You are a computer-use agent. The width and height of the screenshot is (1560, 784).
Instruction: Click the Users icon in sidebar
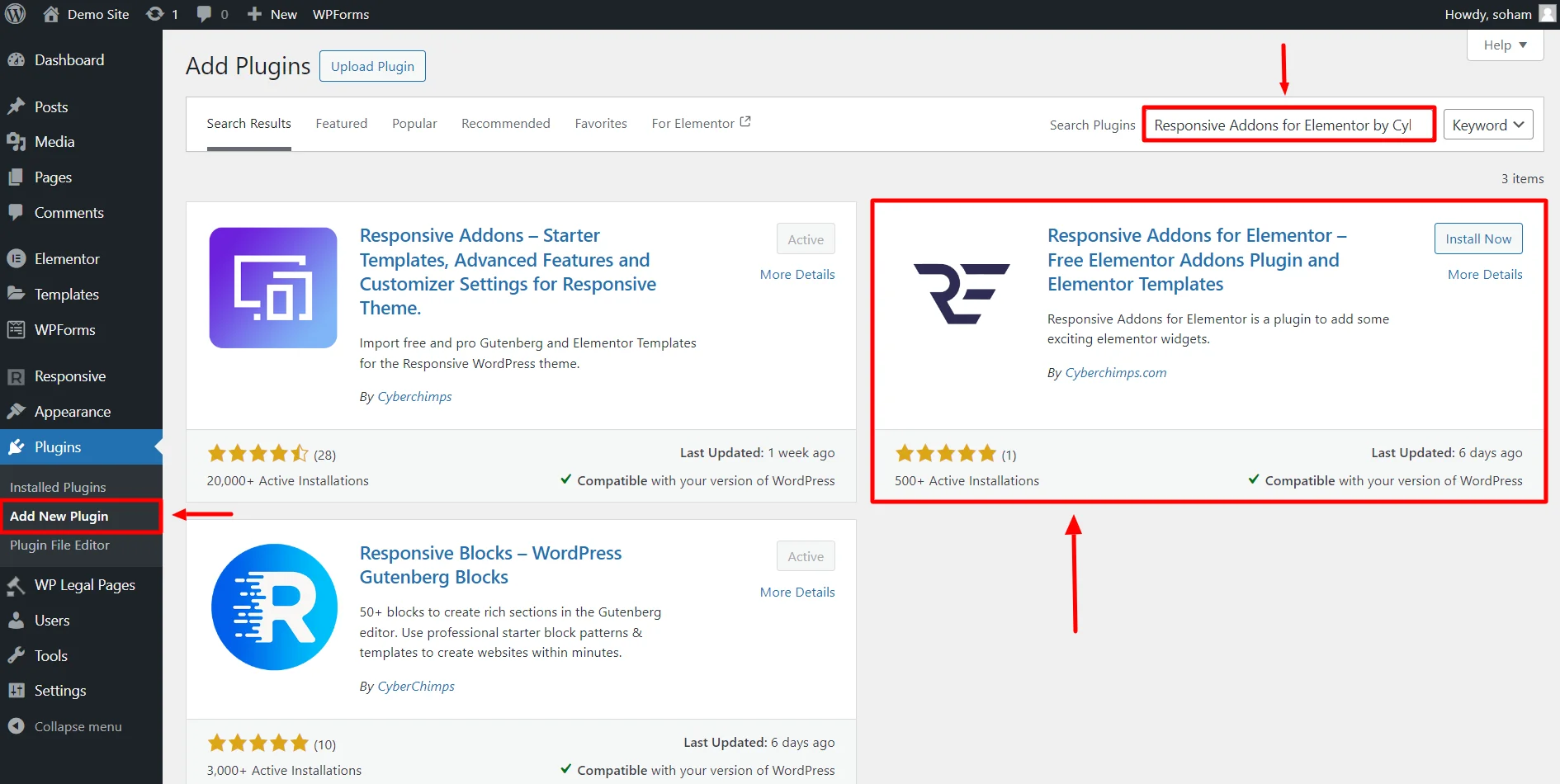point(16,621)
